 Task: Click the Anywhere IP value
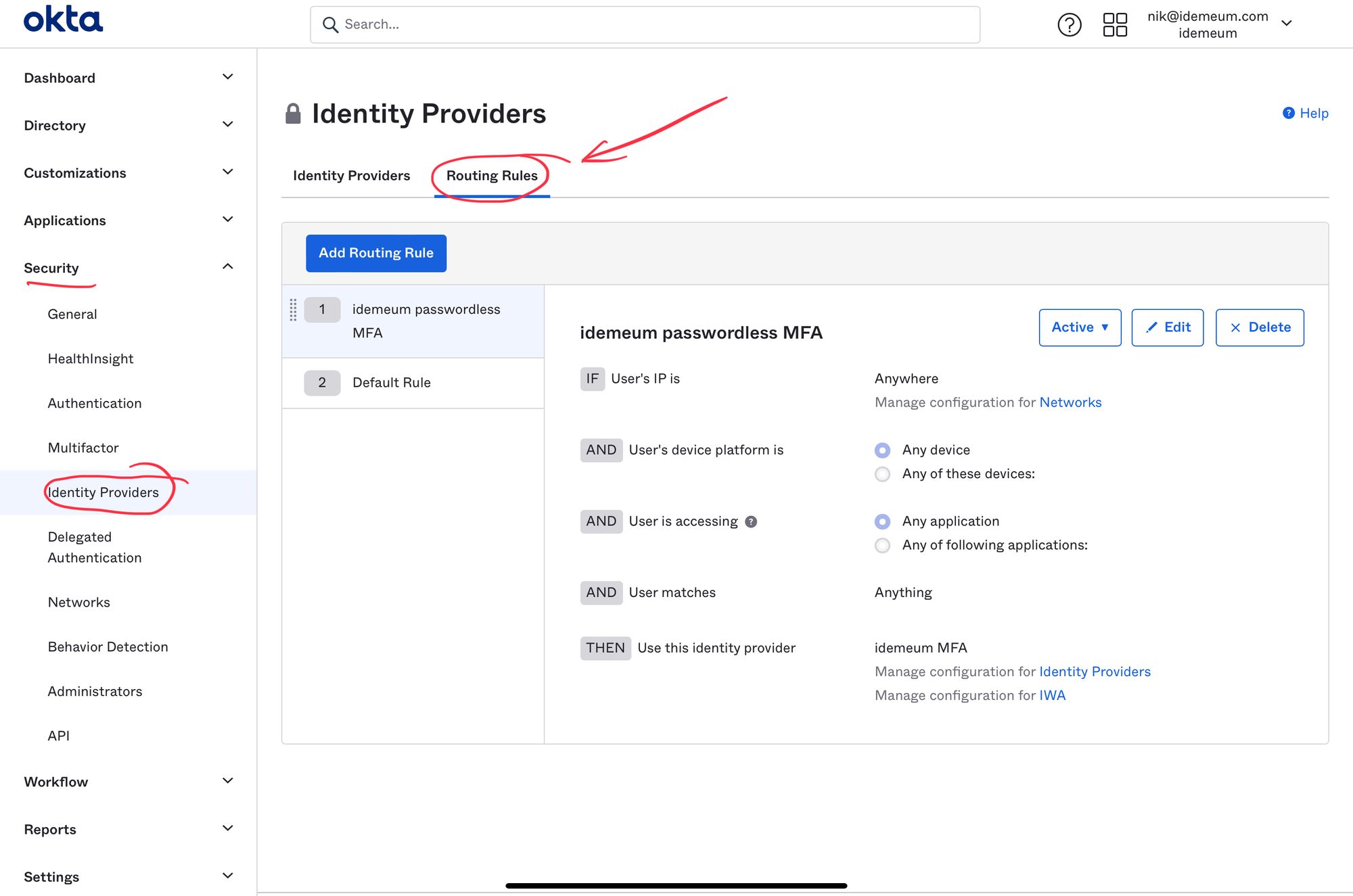point(907,379)
